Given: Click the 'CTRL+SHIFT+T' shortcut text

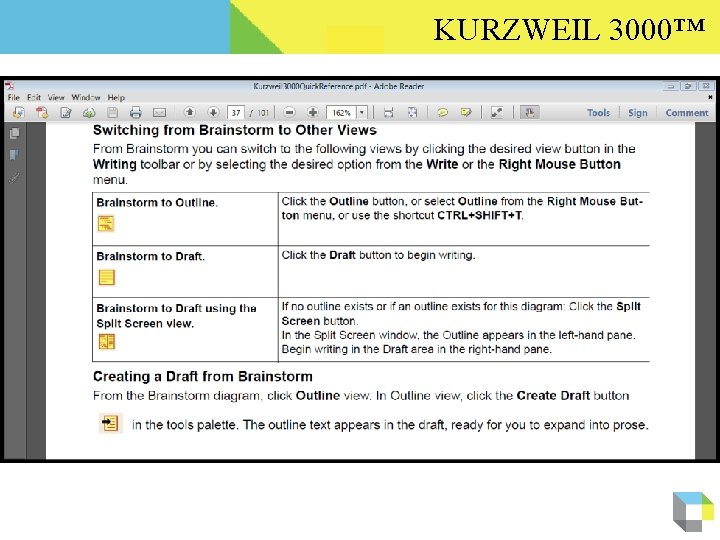Looking at the screenshot, I should point(479,215).
